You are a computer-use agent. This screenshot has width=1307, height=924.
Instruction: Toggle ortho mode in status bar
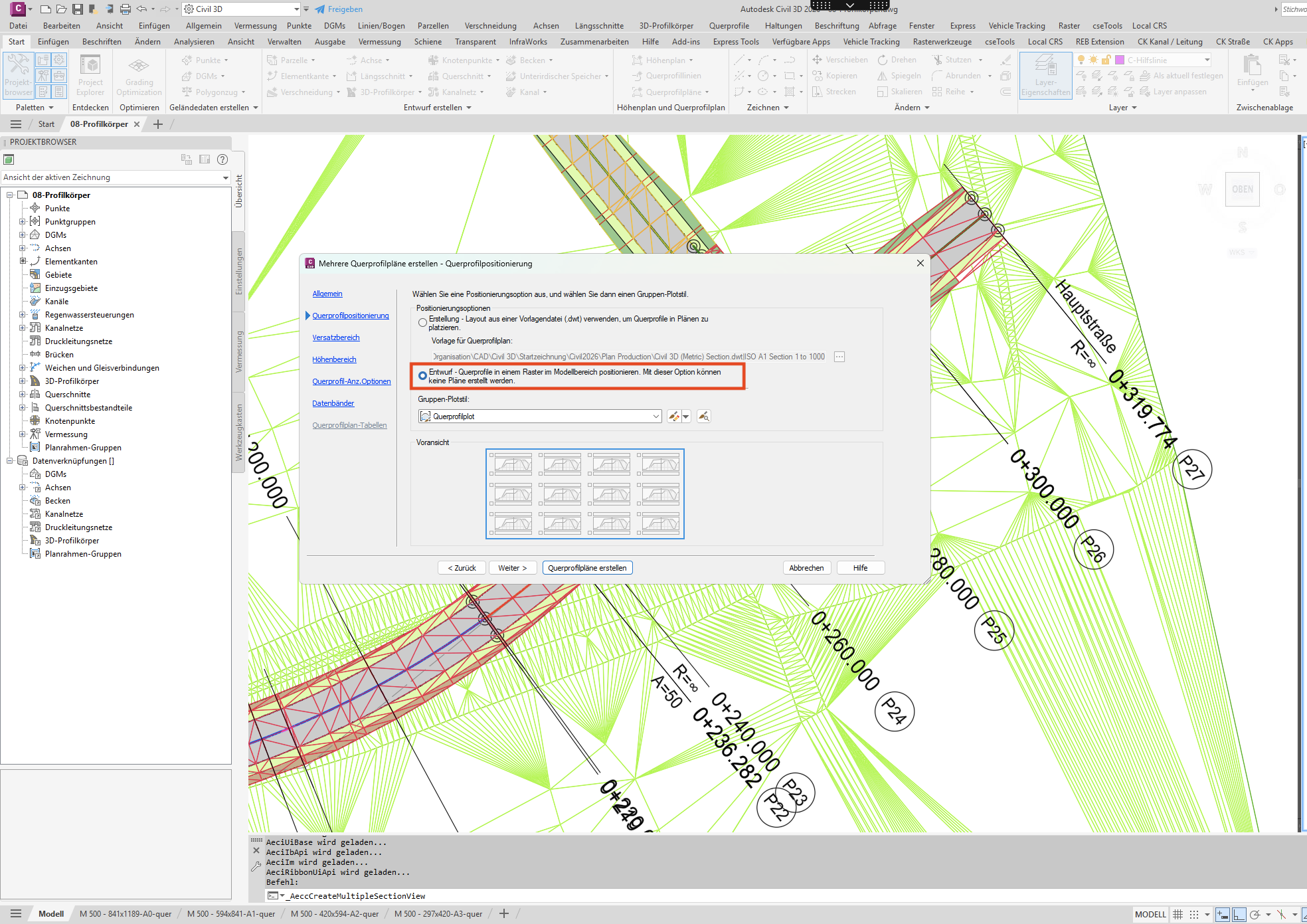1239,915
